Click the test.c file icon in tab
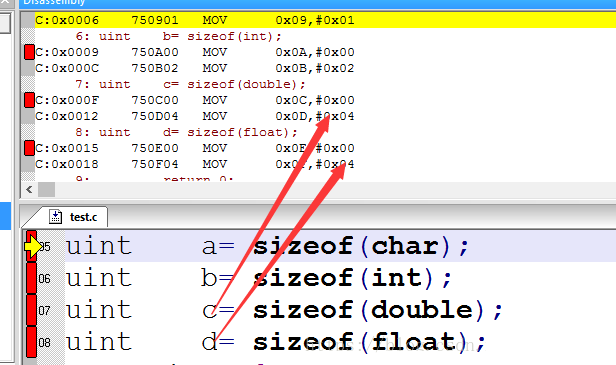The width and height of the screenshot is (616, 365). click(55, 216)
